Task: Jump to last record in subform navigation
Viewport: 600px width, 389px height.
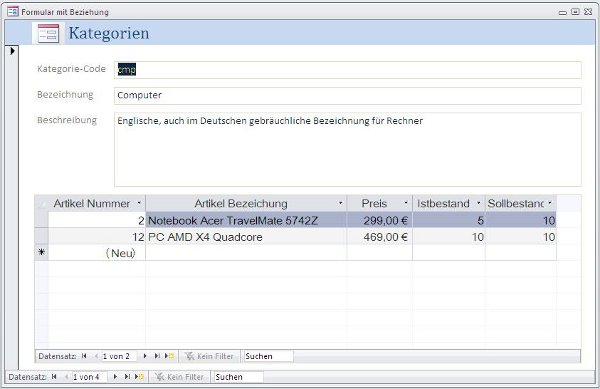Action: tap(157, 356)
